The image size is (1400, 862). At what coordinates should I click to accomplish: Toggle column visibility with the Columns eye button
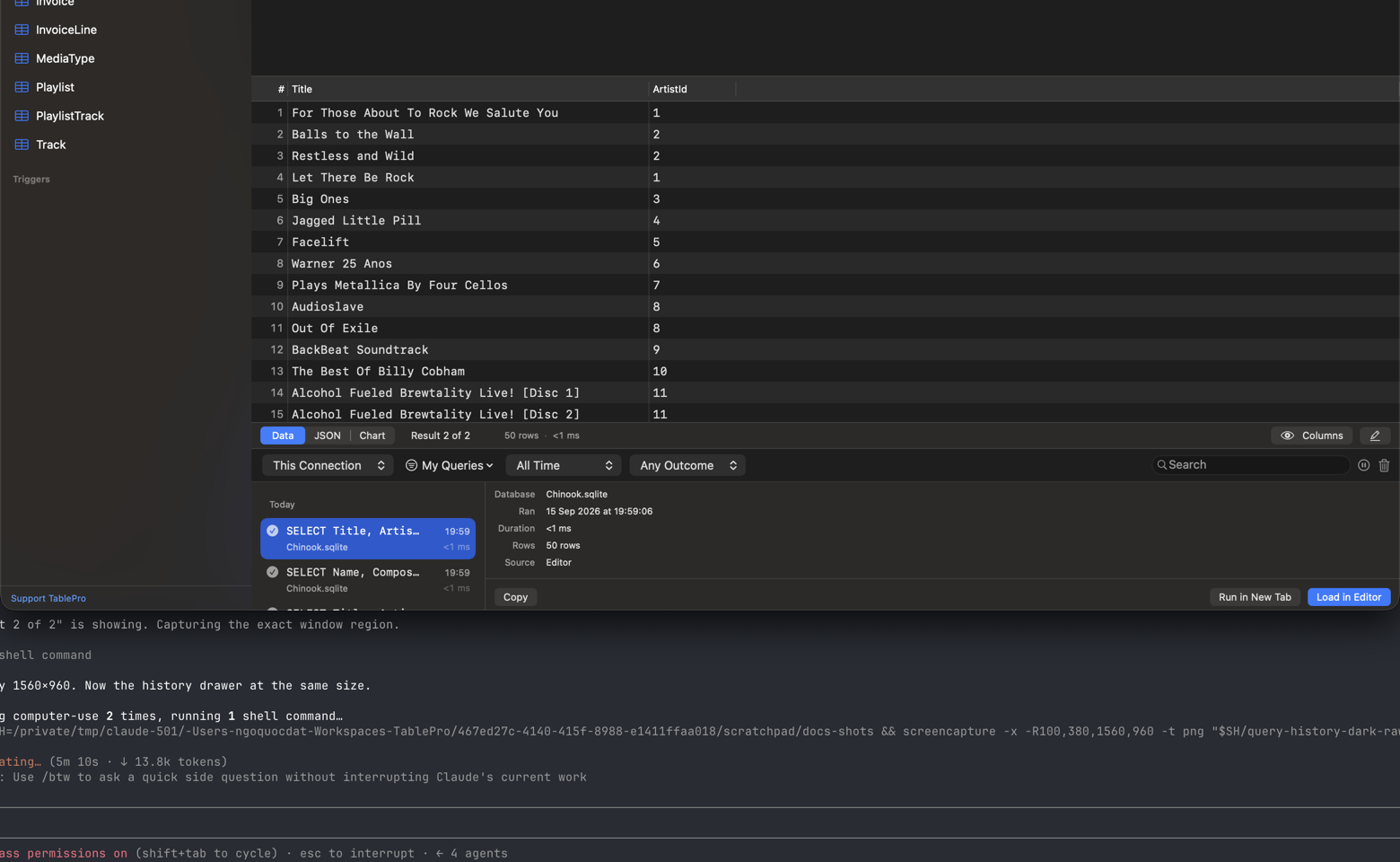[1311, 435]
